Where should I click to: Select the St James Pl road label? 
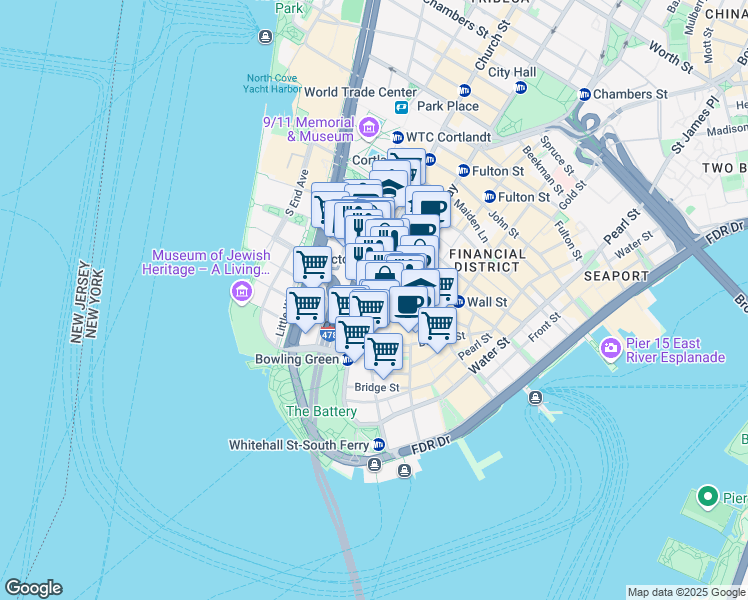tap(695, 125)
